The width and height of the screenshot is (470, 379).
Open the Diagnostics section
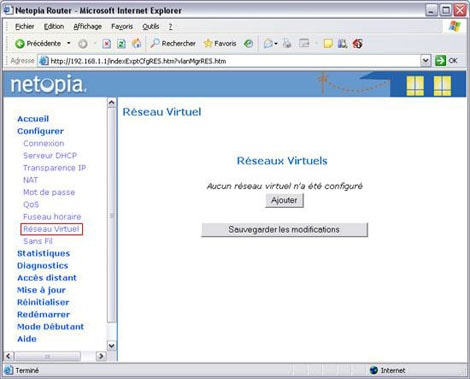click(43, 266)
